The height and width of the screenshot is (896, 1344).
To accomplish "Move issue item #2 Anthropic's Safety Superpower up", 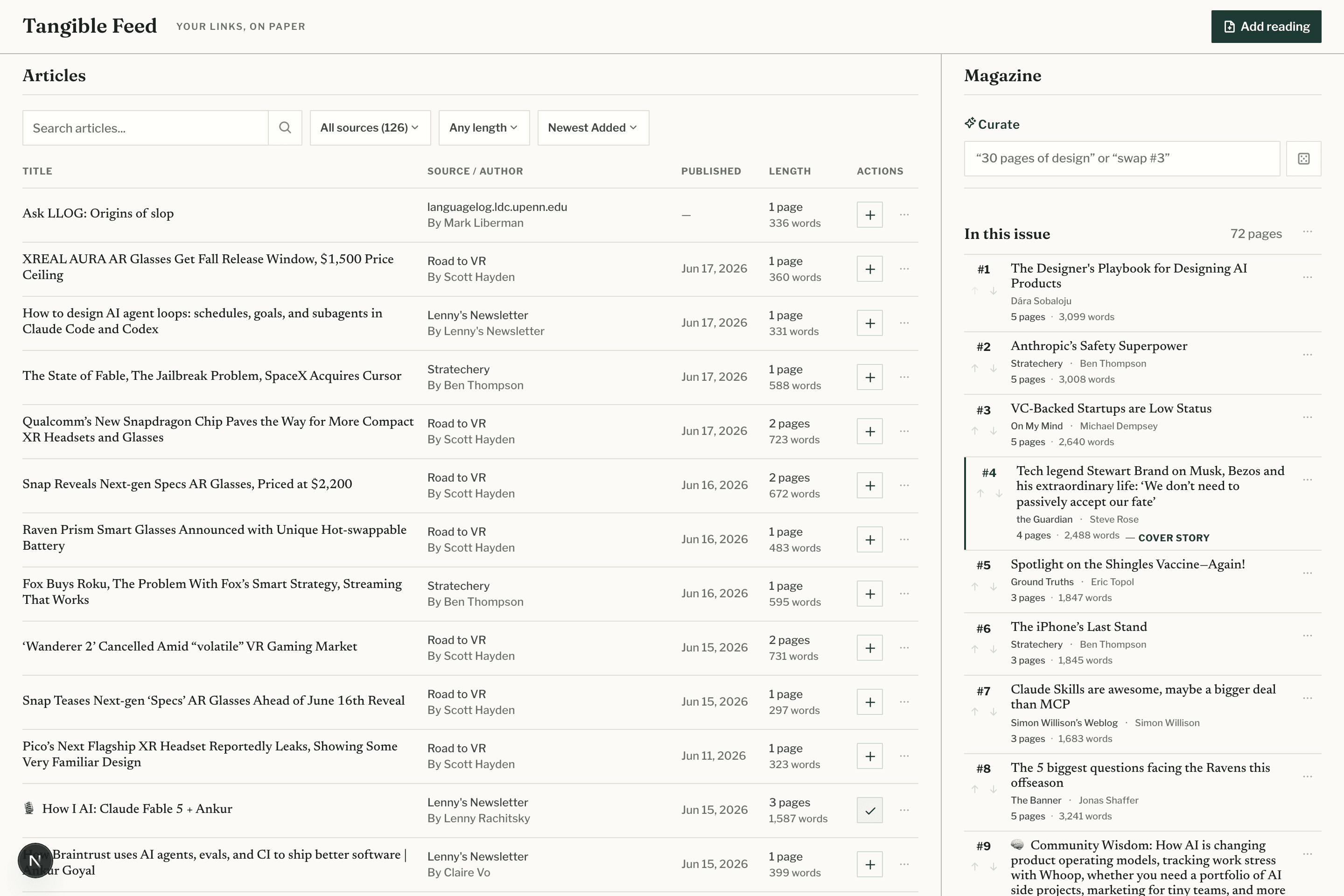I will tap(975, 368).
